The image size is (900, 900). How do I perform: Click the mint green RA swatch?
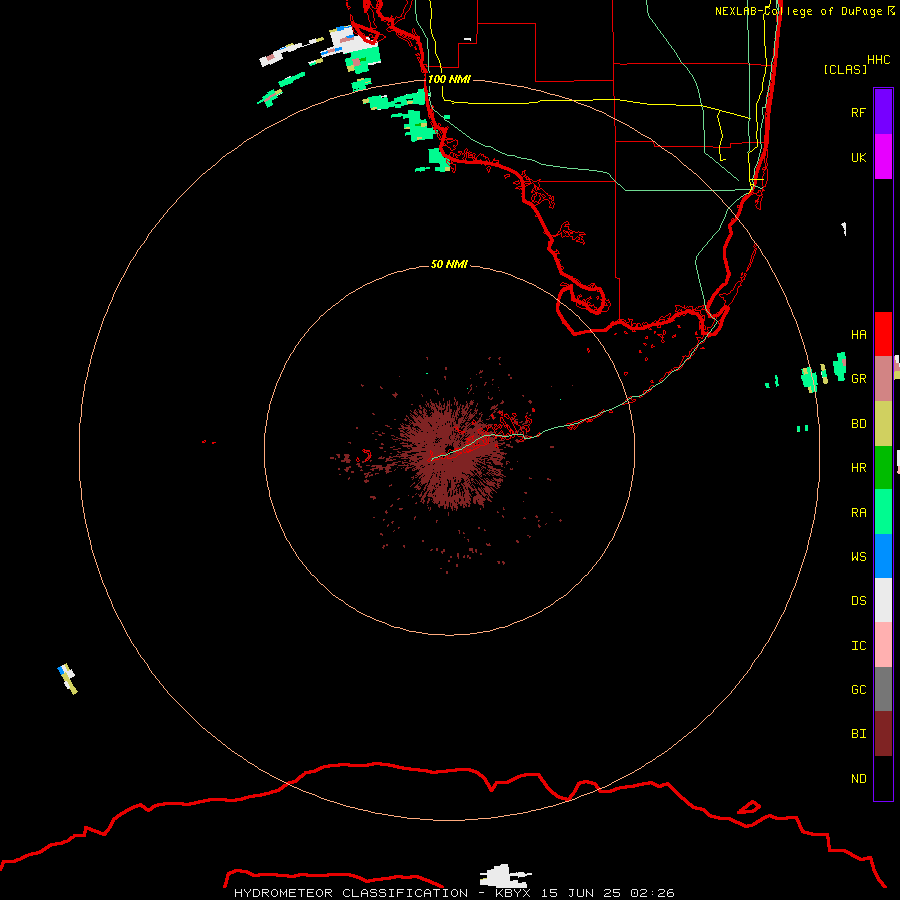click(x=883, y=512)
